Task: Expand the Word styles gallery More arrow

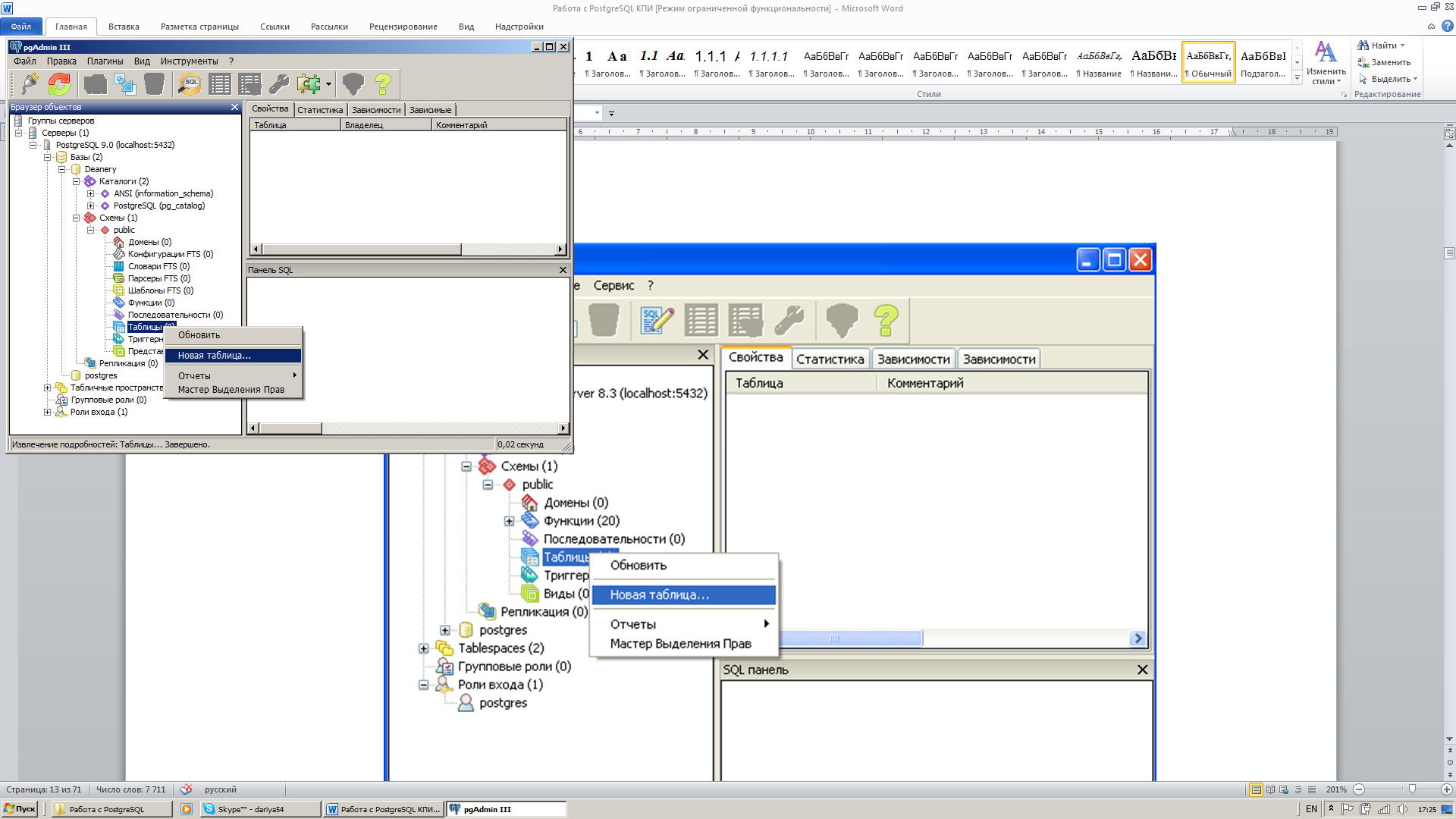Action: [x=1297, y=78]
